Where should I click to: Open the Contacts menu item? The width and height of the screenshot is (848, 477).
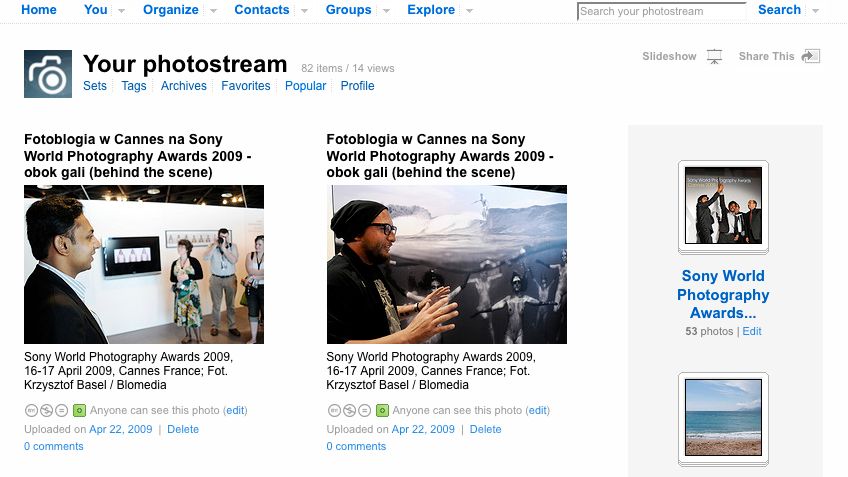pyautogui.click(x=262, y=9)
